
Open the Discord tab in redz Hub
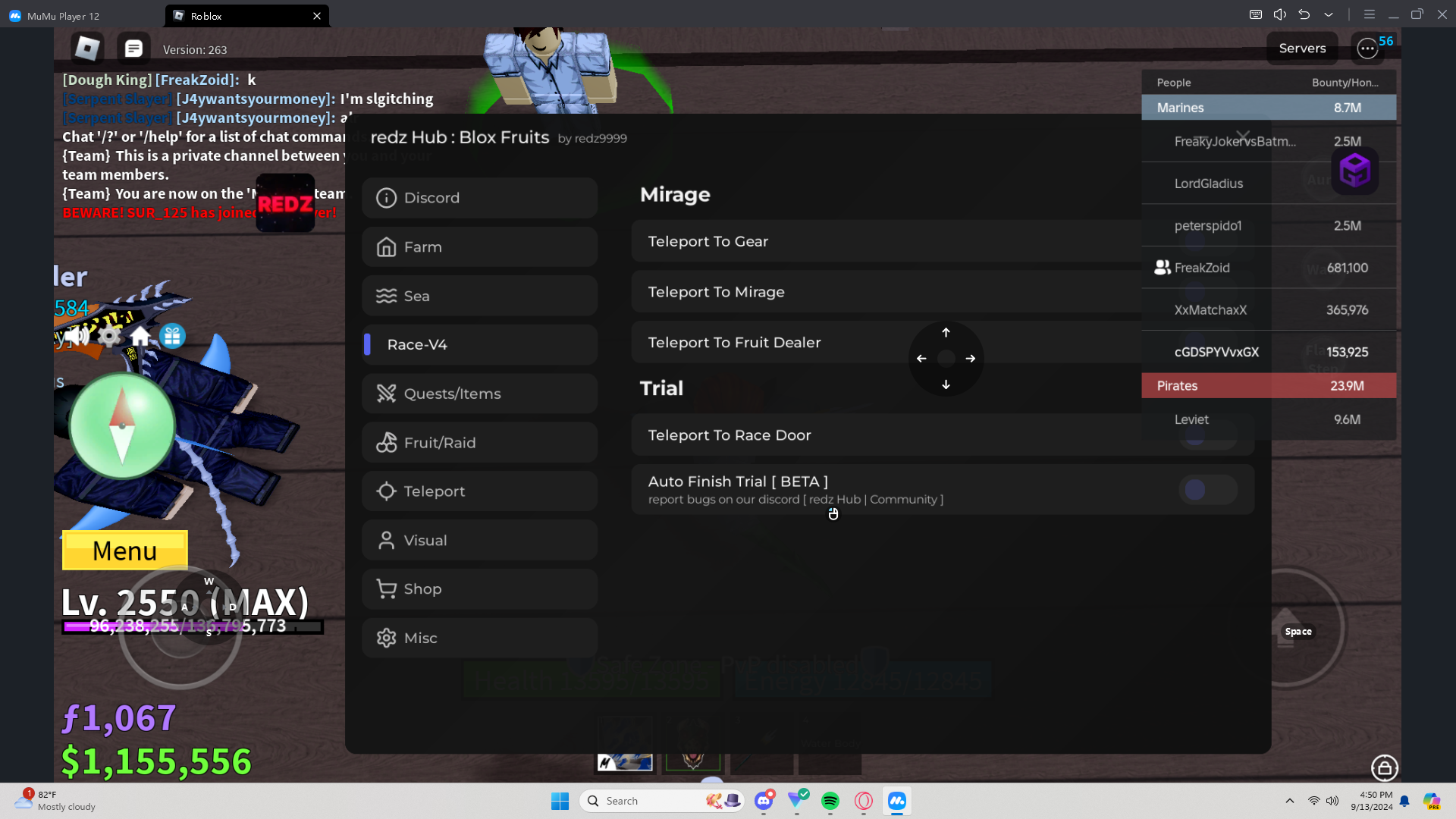point(480,198)
